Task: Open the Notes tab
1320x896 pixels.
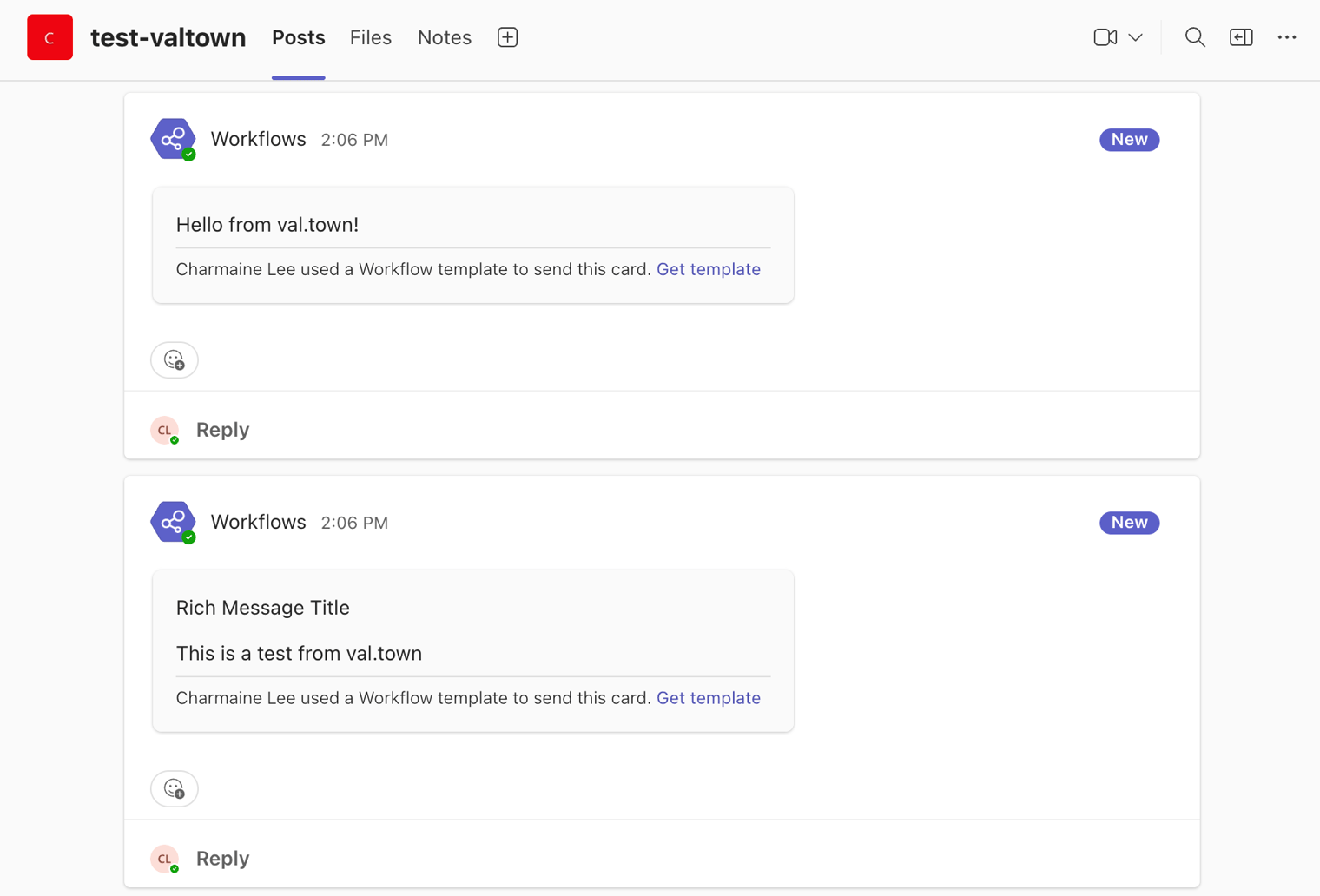Action: [445, 37]
